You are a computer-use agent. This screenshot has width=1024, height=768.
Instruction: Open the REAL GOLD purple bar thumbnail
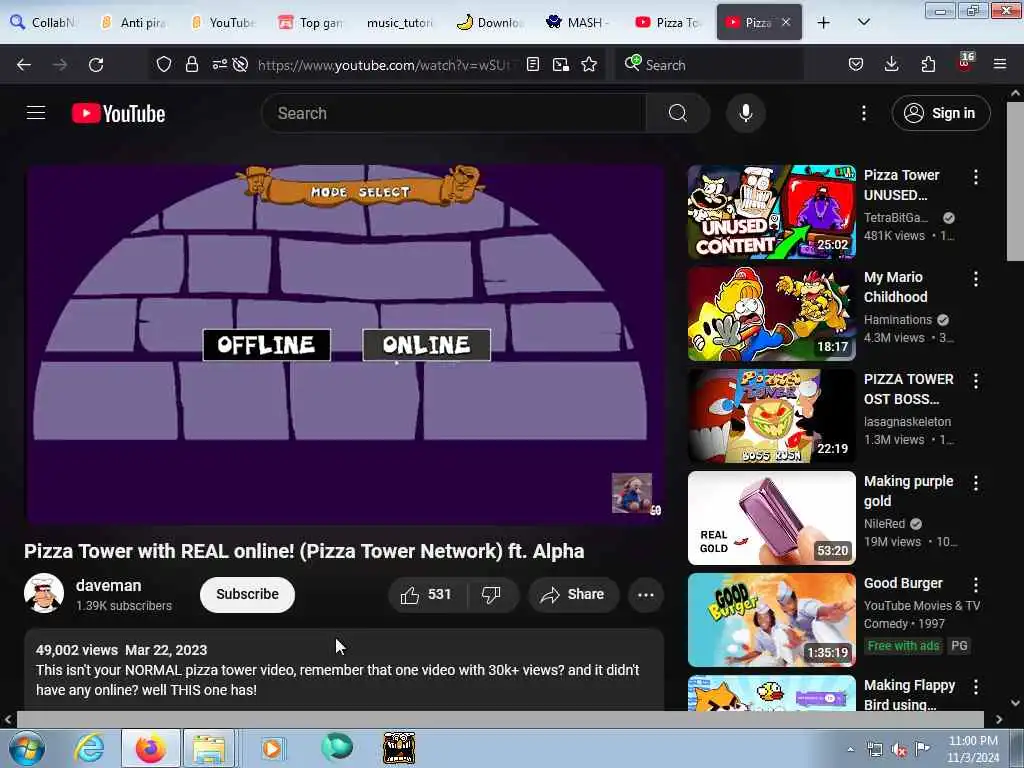pos(771,518)
